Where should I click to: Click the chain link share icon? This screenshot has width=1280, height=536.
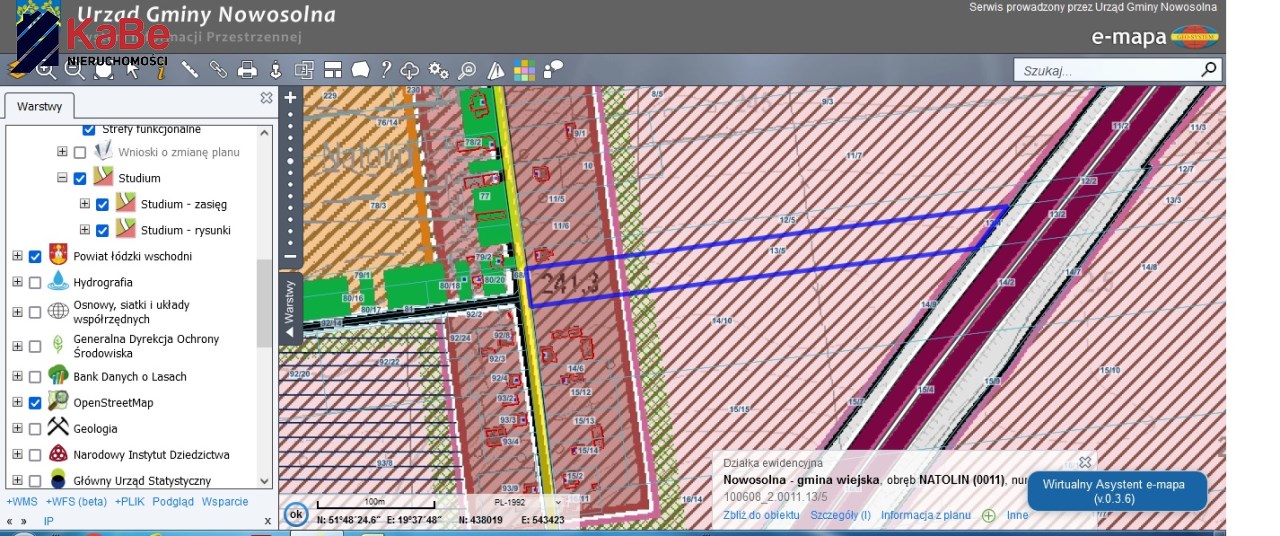[x=218, y=70]
